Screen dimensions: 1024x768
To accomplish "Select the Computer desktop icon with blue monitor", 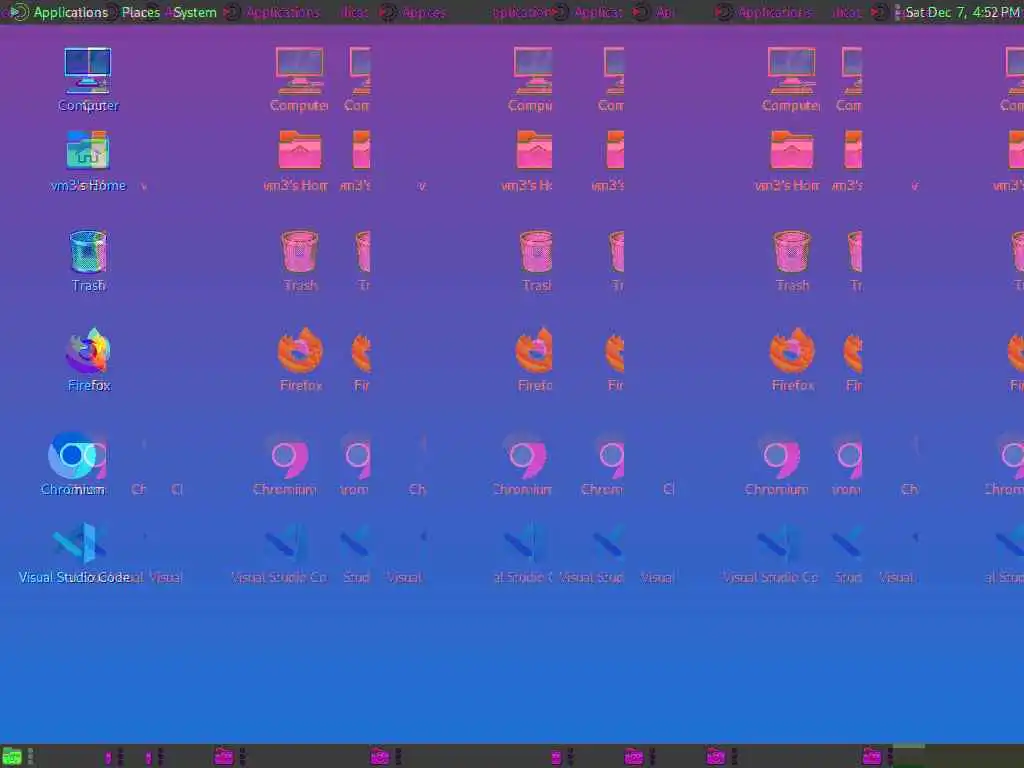I will tap(88, 71).
